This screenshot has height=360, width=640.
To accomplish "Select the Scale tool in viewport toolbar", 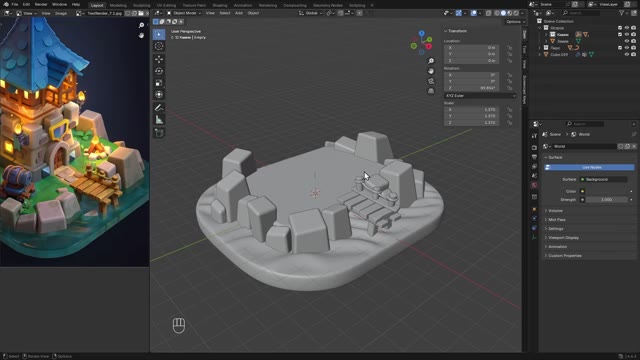I will pos(159,83).
